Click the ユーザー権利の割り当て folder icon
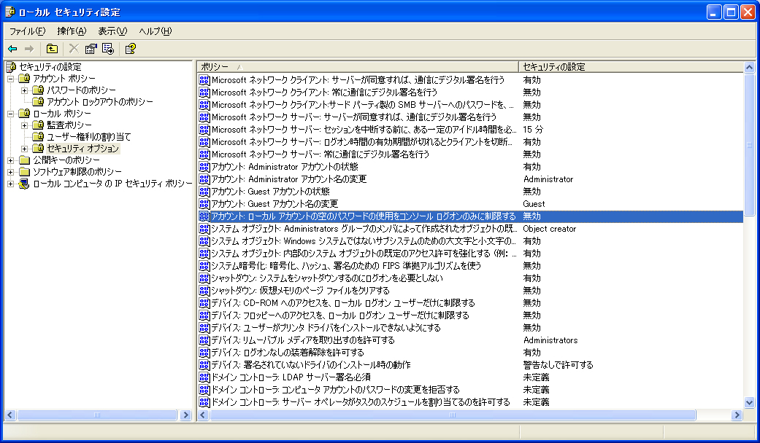This screenshot has width=760, height=443. [38, 137]
